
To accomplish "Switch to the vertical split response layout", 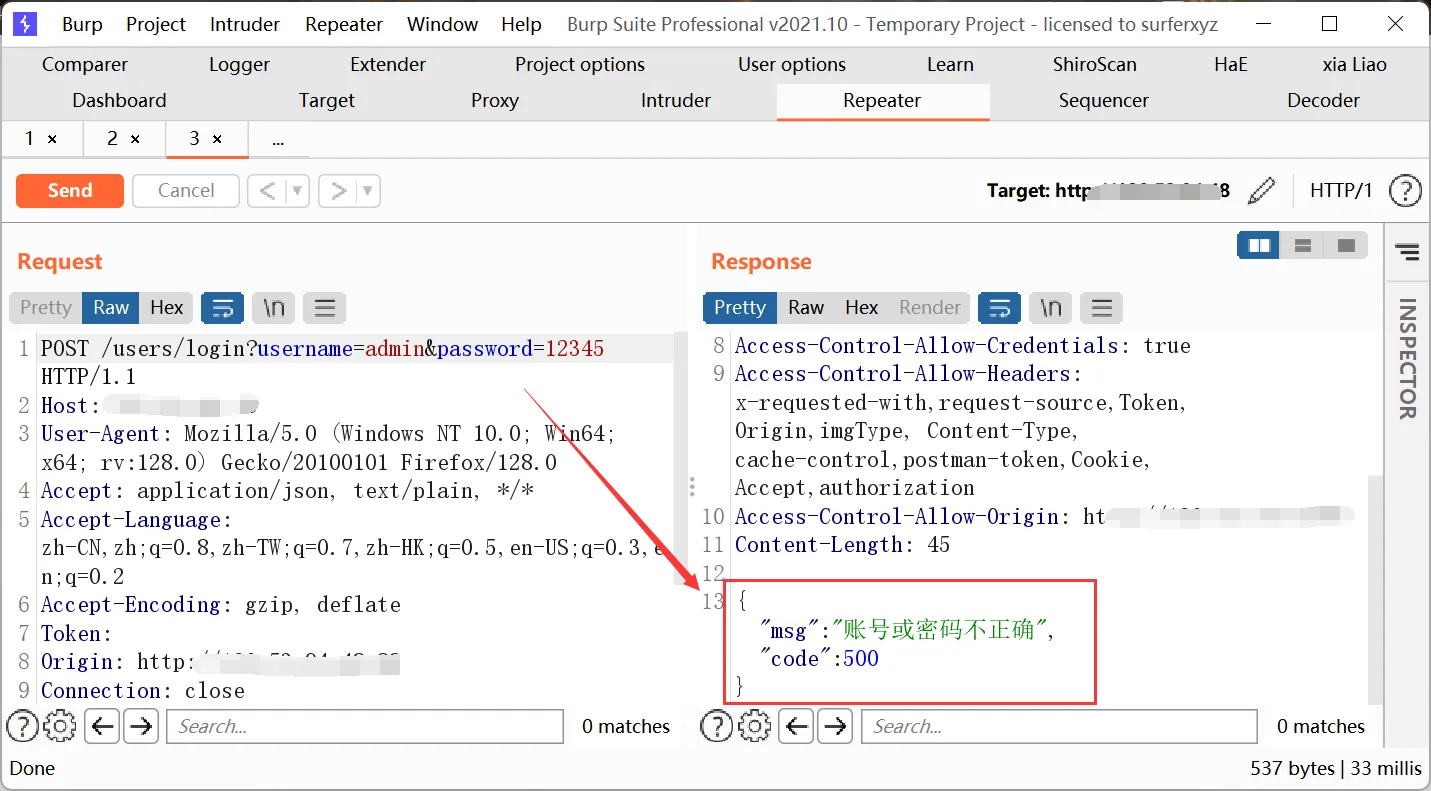I will point(1258,244).
